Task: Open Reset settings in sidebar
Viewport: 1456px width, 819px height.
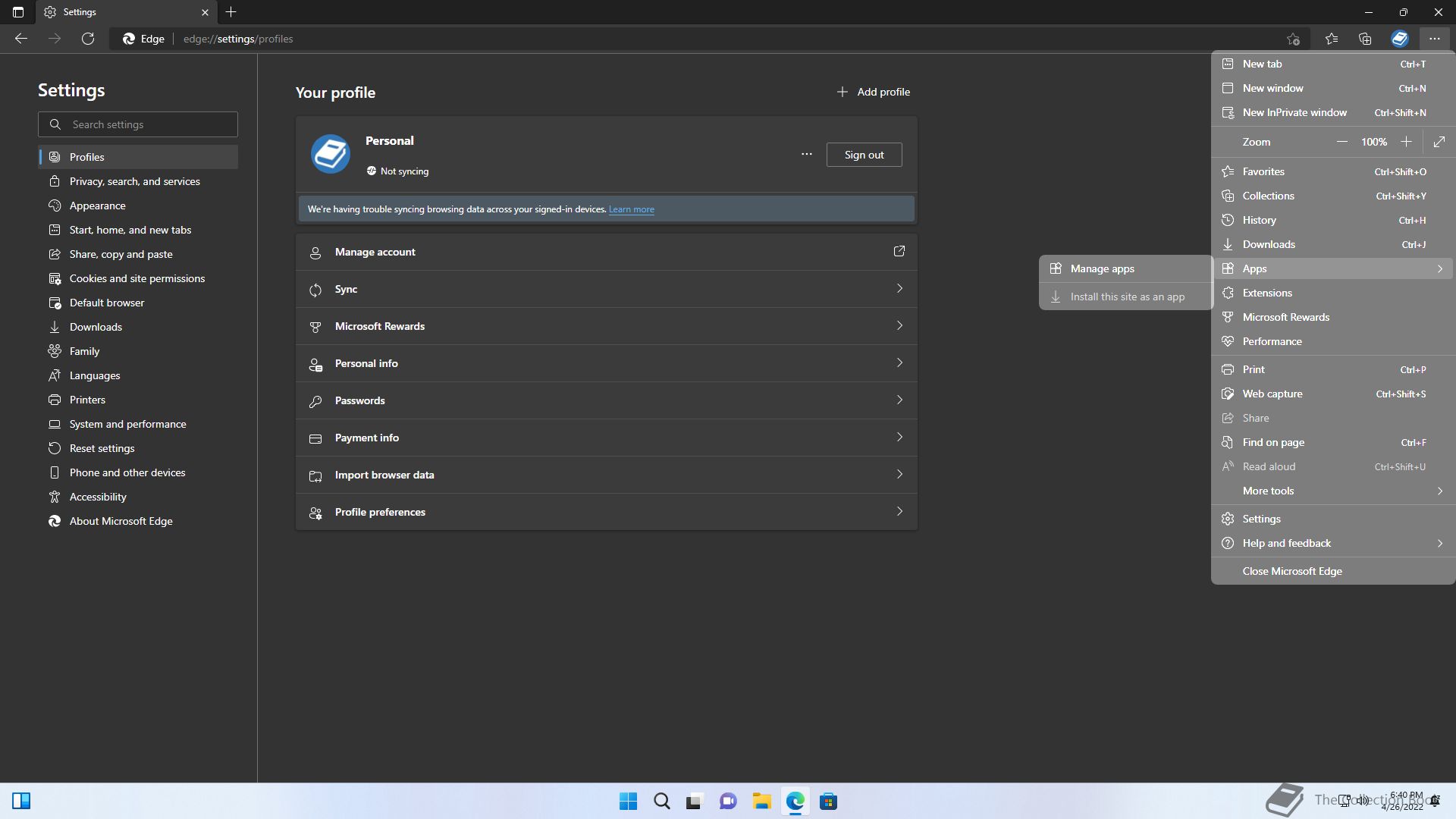Action: (x=138, y=448)
